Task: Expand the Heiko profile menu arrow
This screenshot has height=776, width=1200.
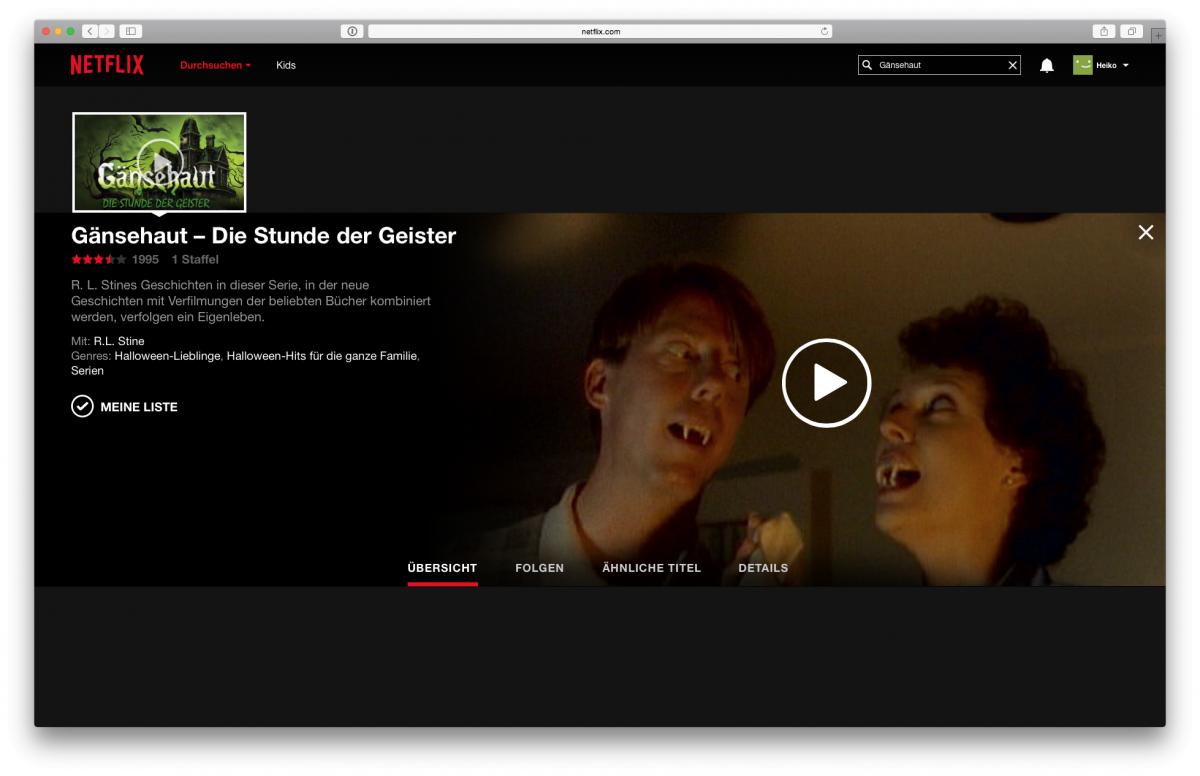Action: pyautogui.click(x=1126, y=65)
